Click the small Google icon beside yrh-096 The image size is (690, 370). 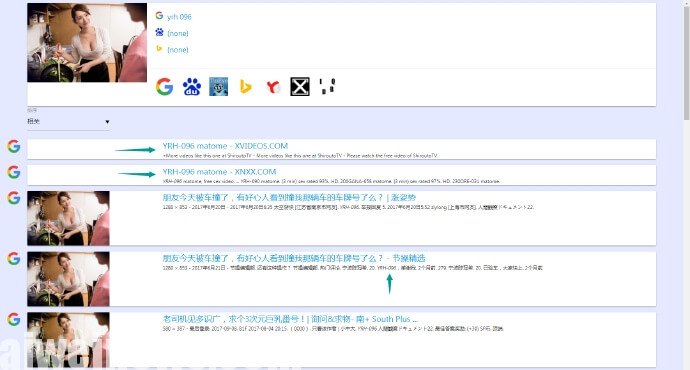coord(159,16)
